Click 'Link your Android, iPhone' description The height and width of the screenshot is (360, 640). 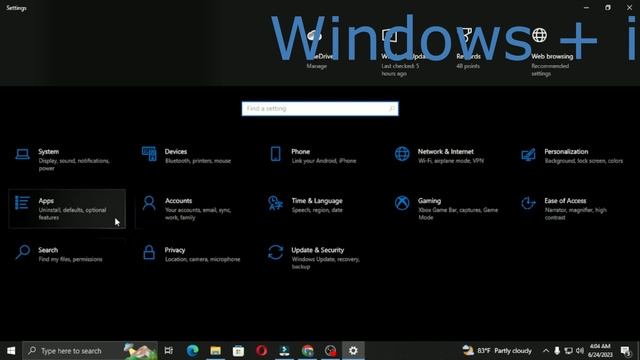[x=324, y=161]
